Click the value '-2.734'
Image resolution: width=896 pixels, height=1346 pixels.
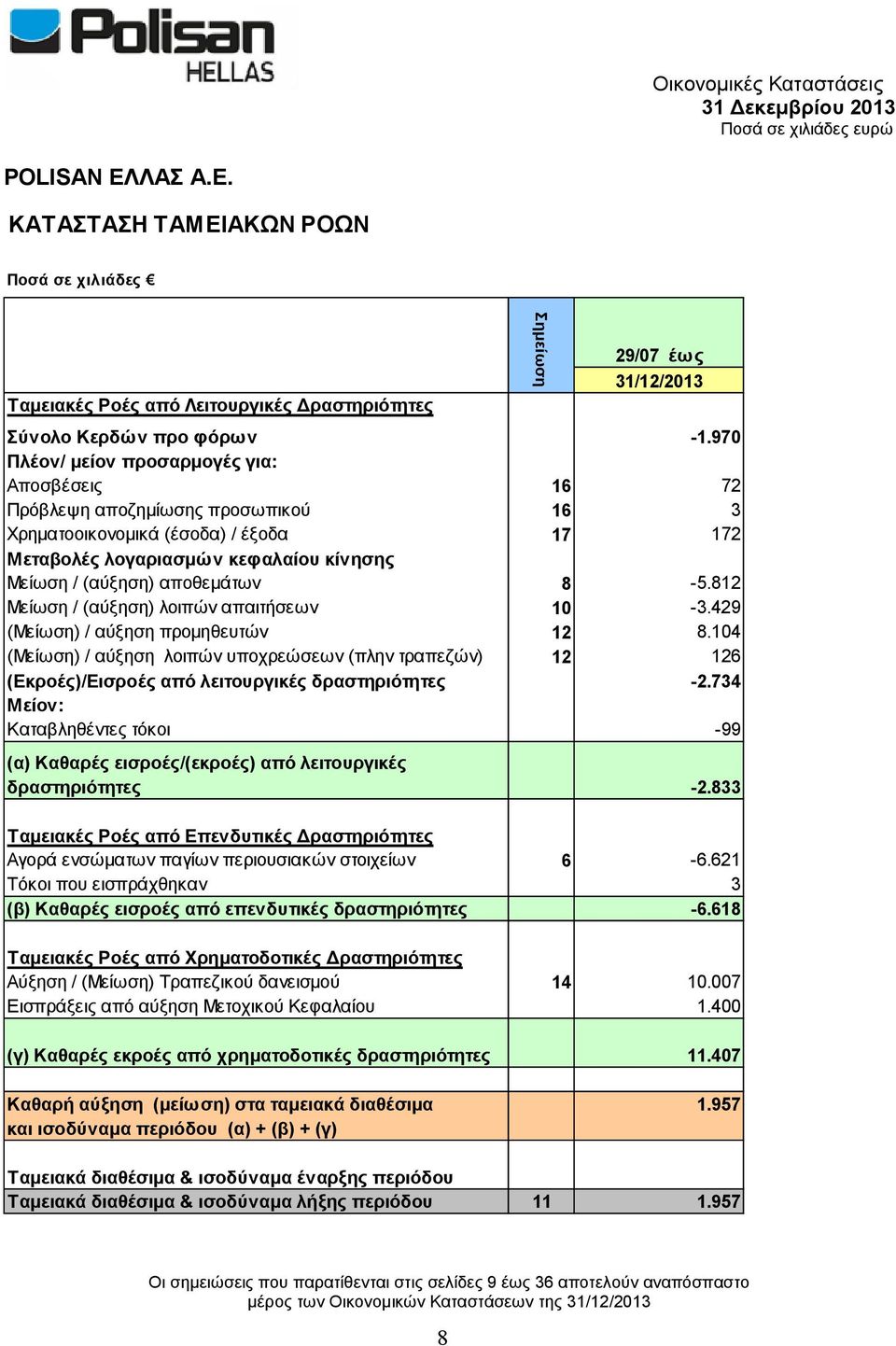(716, 681)
